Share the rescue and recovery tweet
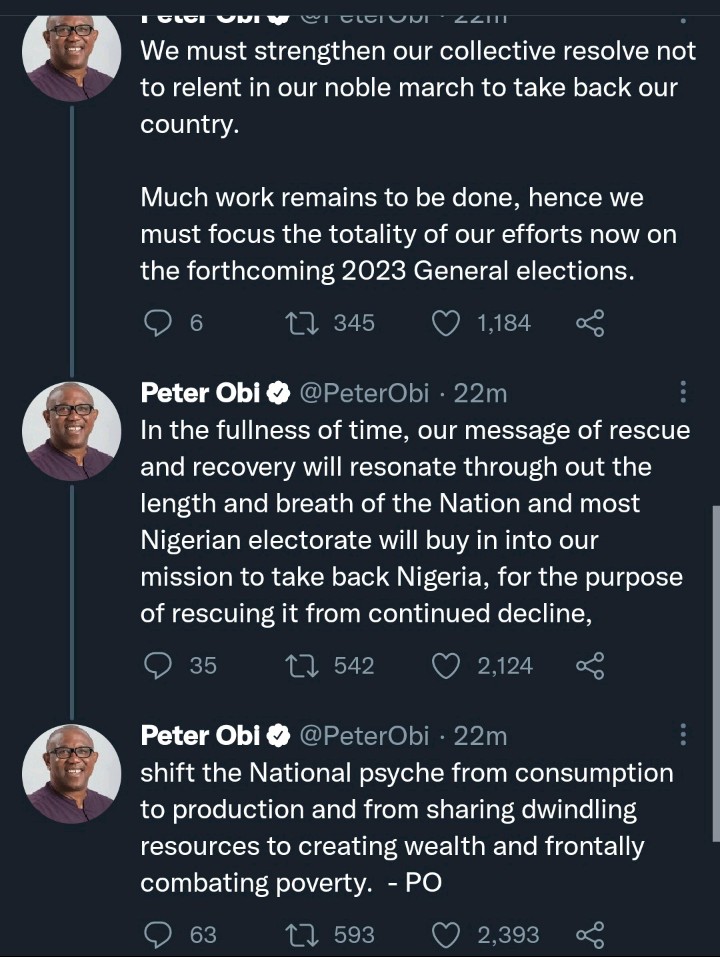This screenshot has height=957, width=720. tap(590, 665)
